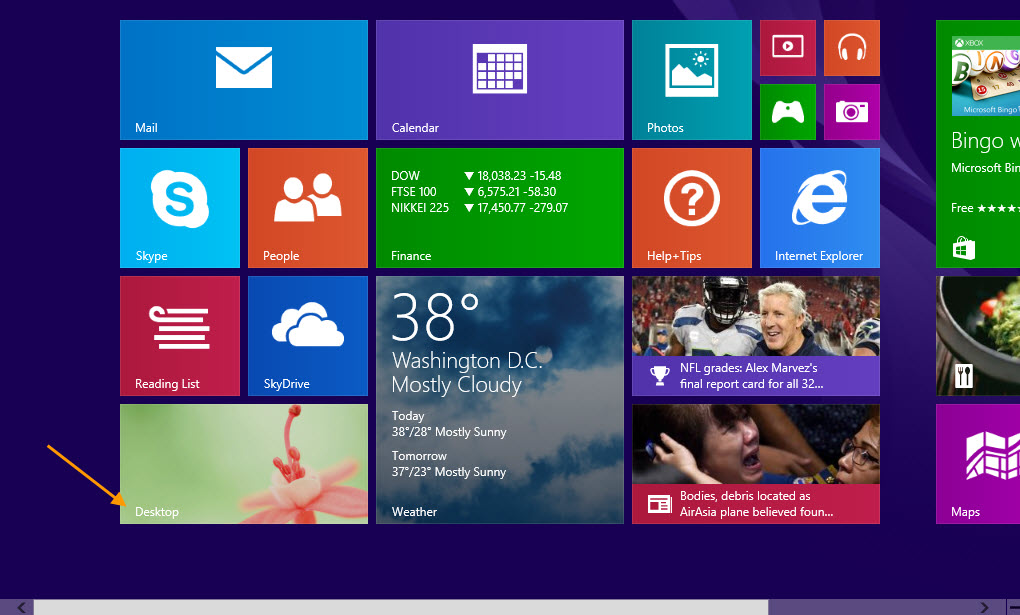Click the Store bag icon on Bingo tile
Viewport: 1020px width, 615px height.
[x=963, y=249]
